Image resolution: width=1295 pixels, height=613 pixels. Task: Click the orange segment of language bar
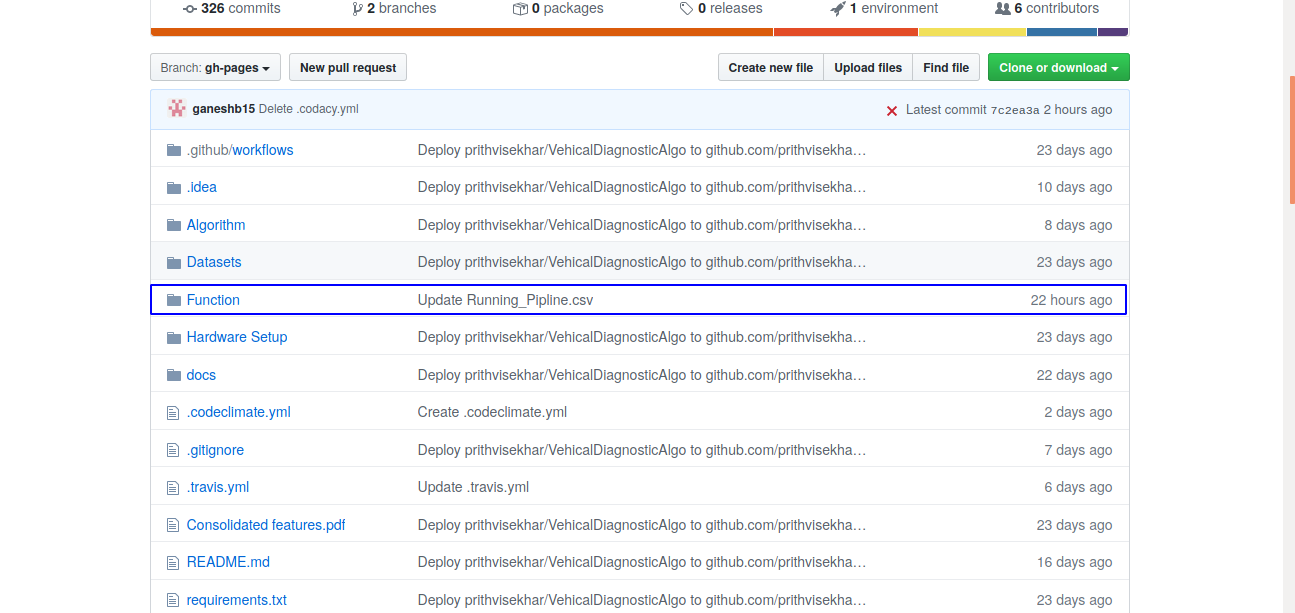coord(460,32)
